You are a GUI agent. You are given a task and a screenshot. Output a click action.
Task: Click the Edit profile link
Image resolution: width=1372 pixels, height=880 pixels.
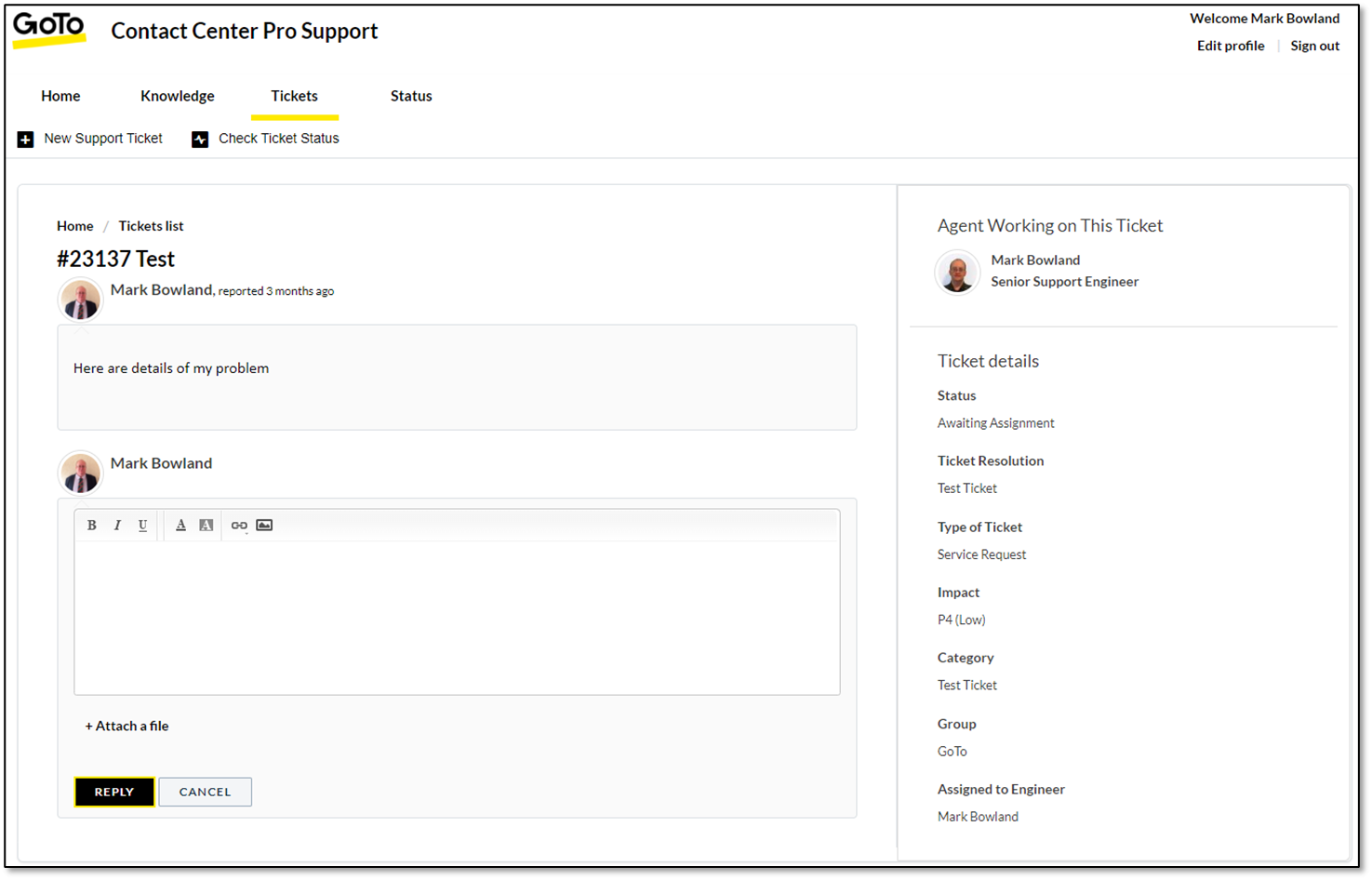[1231, 46]
